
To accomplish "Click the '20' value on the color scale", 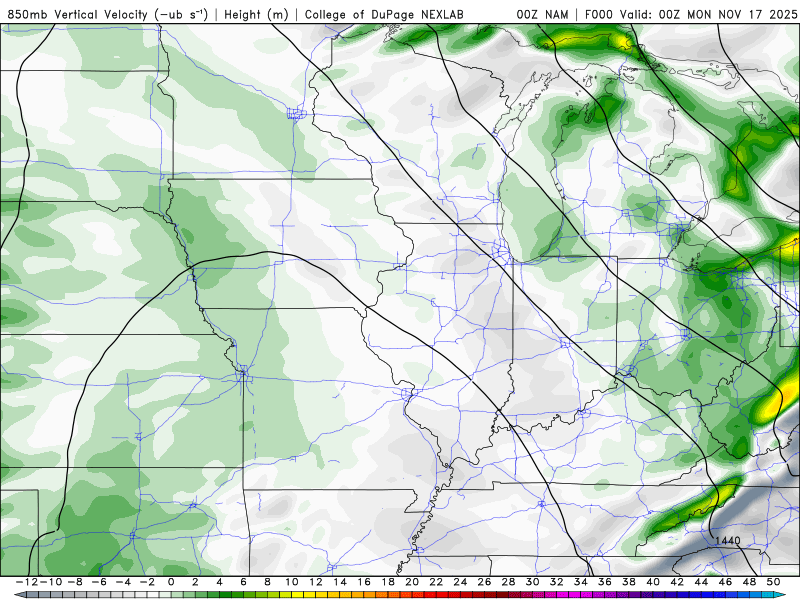I will coord(412,582).
